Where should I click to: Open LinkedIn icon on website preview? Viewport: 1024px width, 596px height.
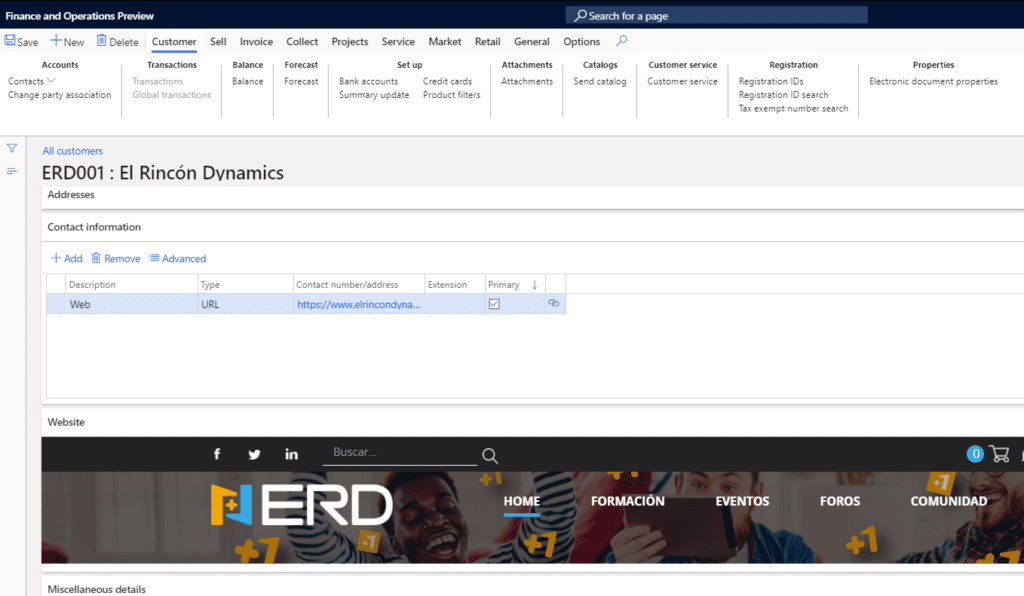(x=291, y=454)
